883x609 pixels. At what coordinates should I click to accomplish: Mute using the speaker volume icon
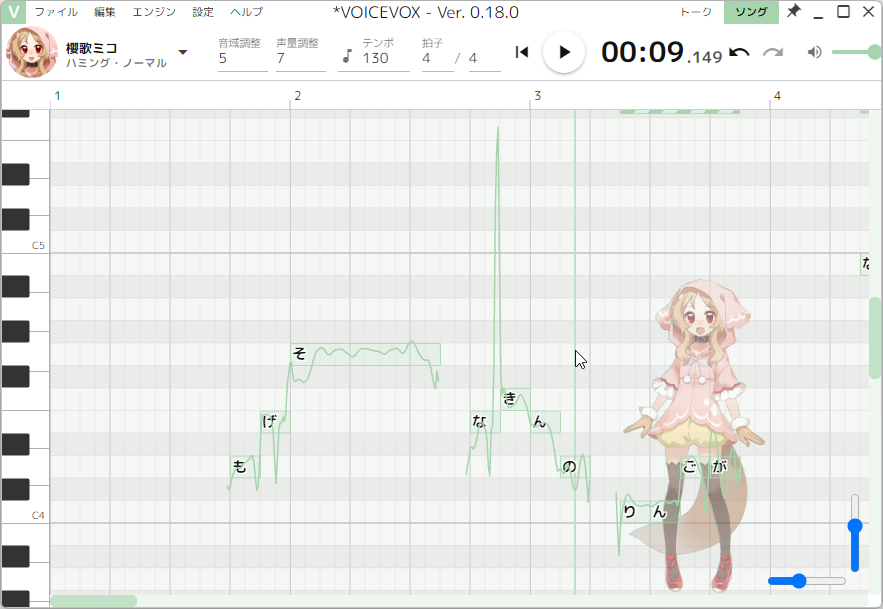[x=814, y=52]
